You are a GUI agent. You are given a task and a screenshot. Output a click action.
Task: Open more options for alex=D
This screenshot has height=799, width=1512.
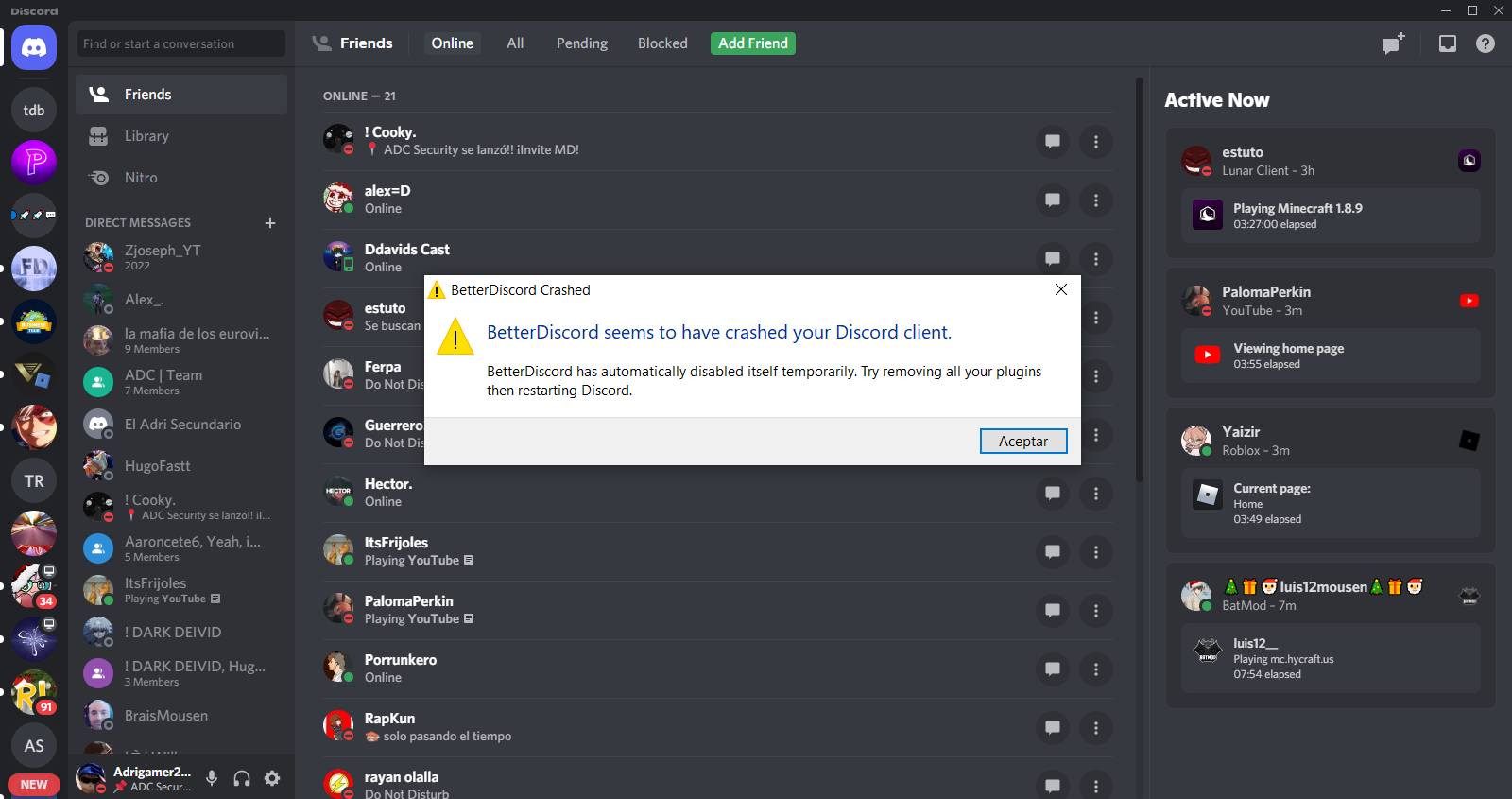[1096, 200]
